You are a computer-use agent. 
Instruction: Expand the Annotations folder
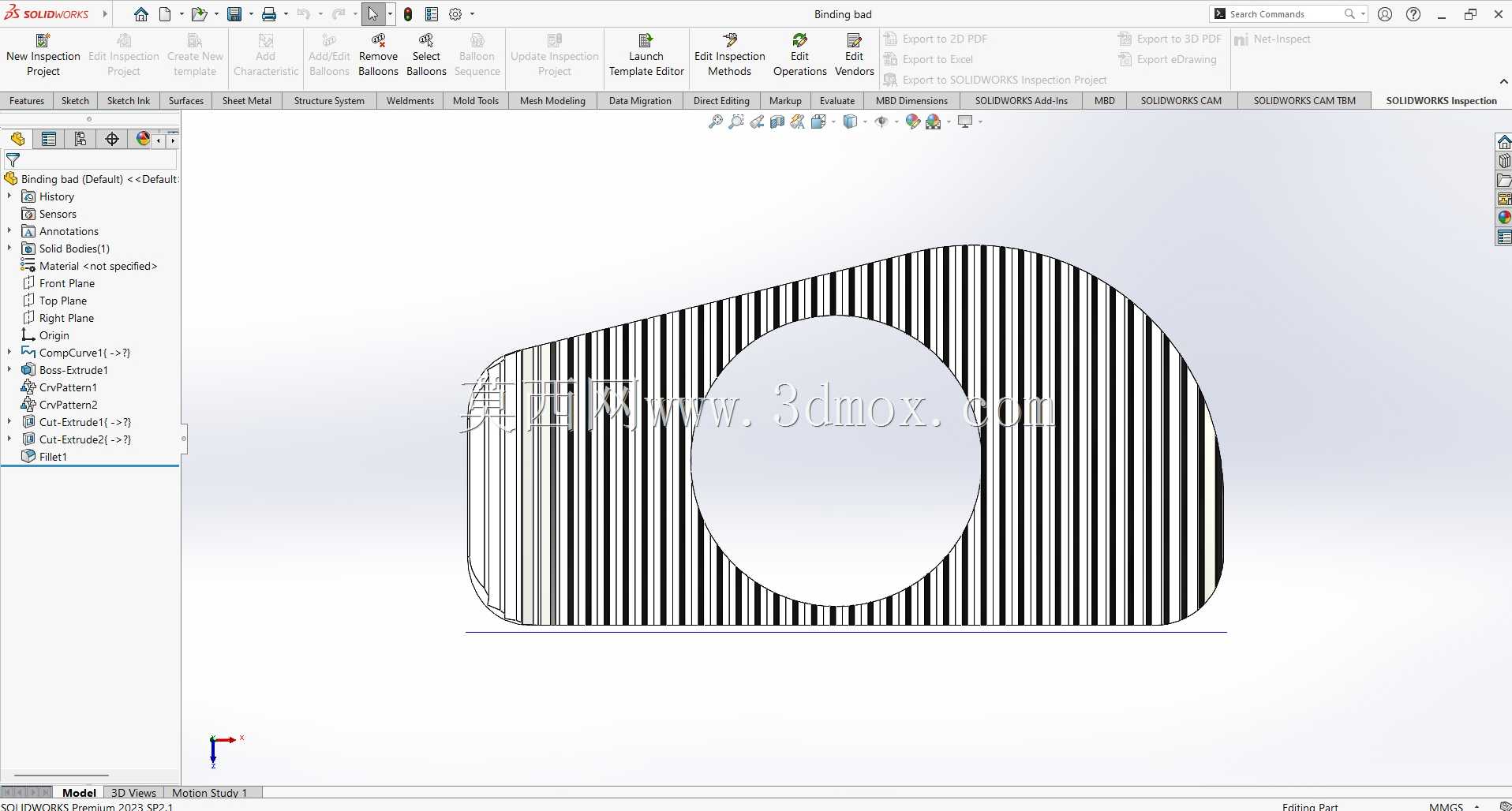click(9, 230)
